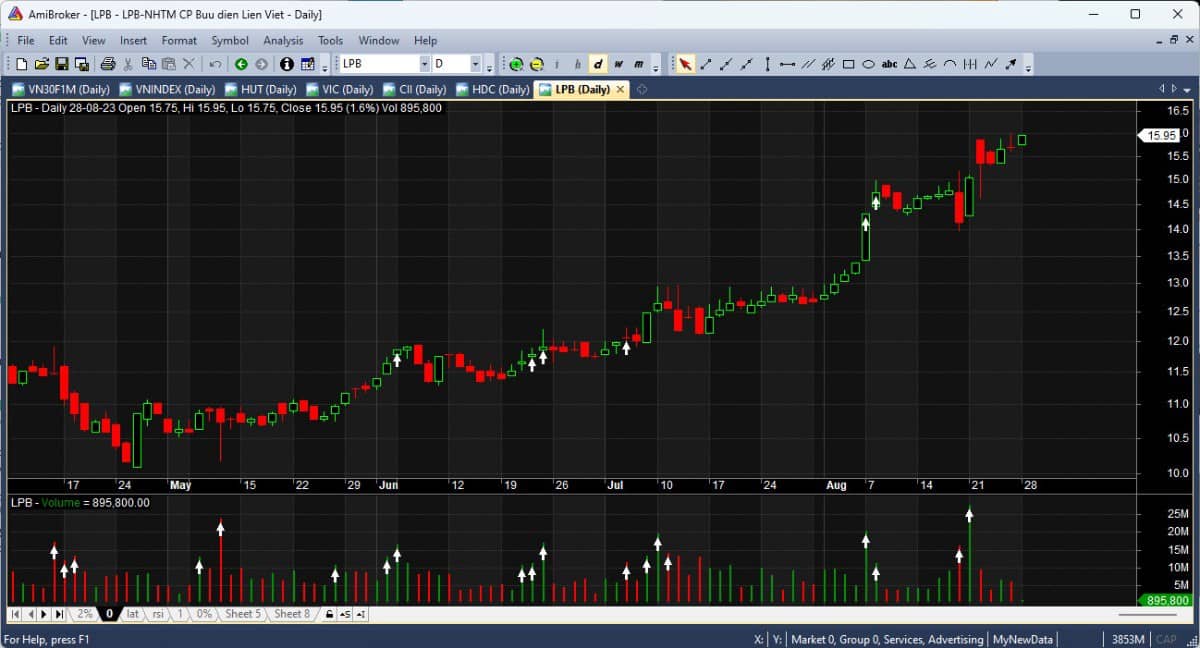Switch to the VNINDEX (Daily) tab
This screenshot has height=648, width=1200.
(x=167, y=89)
